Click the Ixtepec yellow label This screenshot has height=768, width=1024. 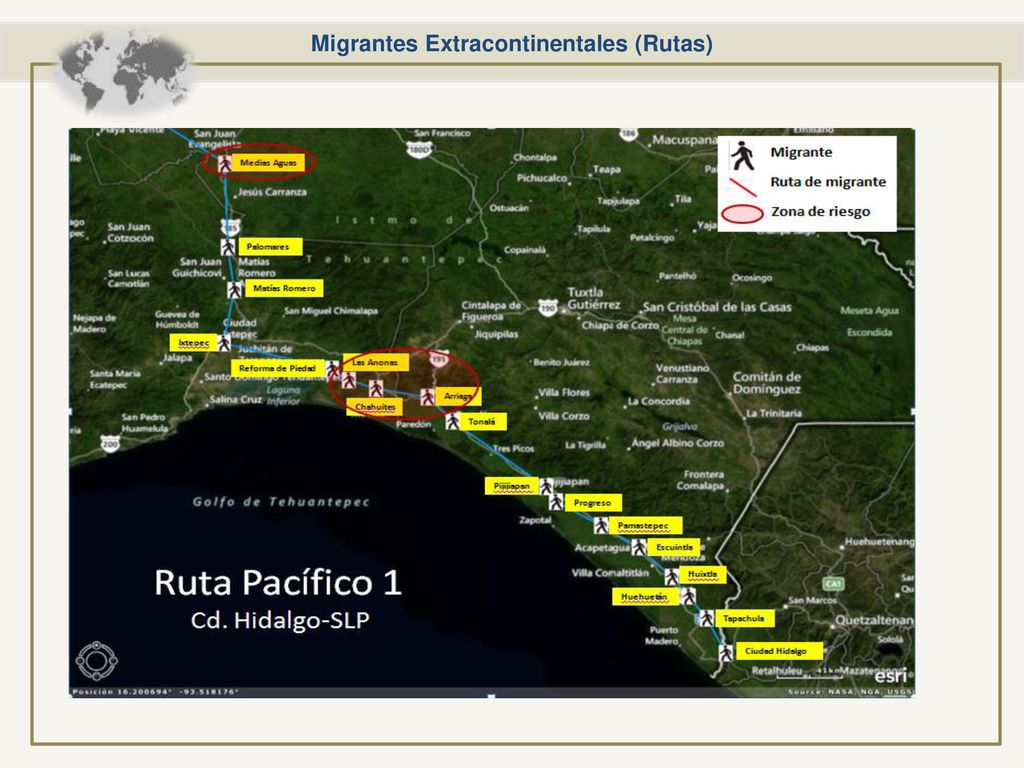[194, 342]
